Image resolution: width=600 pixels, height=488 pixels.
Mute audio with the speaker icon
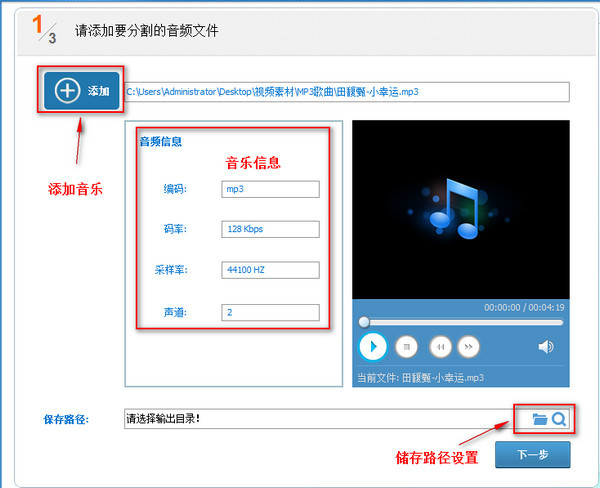coord(546,346)
